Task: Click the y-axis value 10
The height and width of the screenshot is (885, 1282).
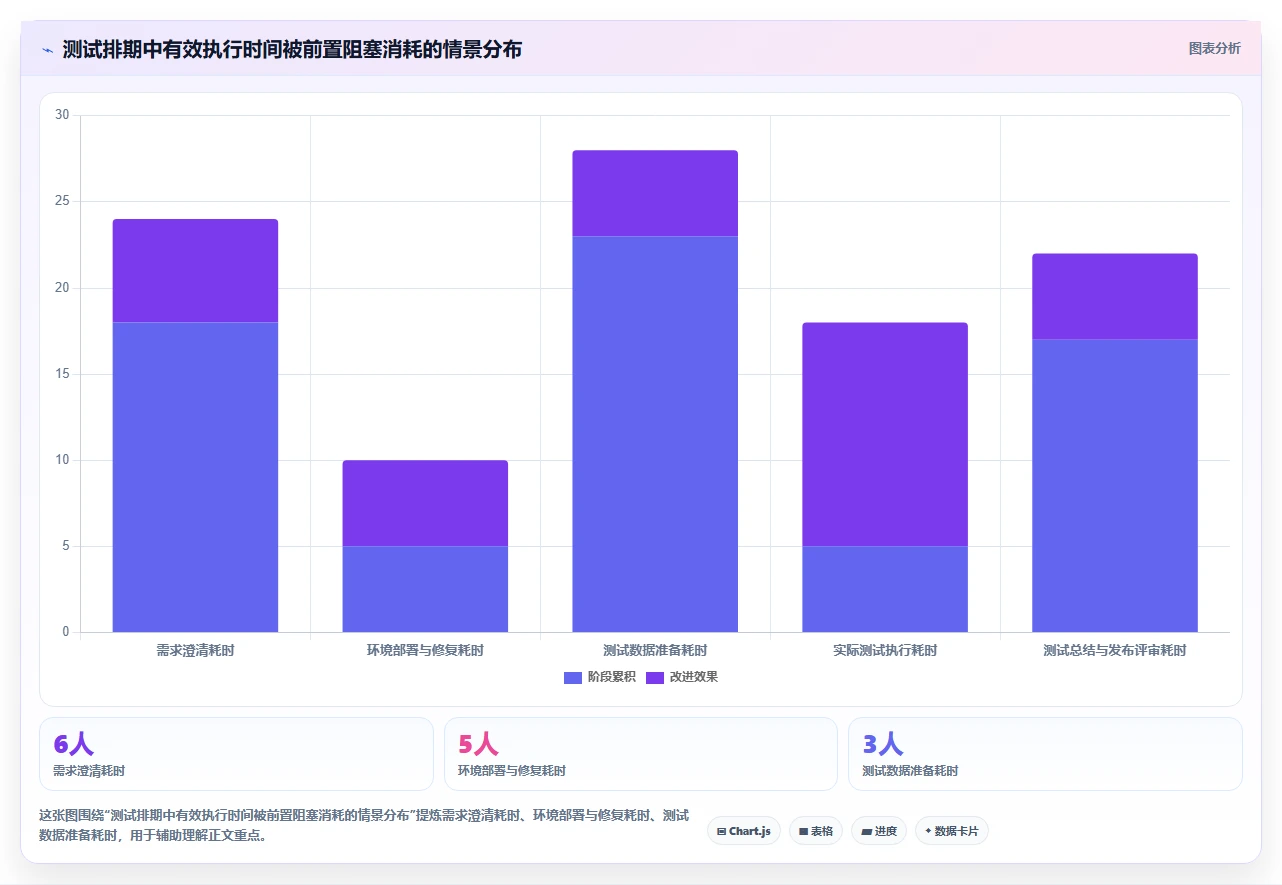Action: click(62, 460)
